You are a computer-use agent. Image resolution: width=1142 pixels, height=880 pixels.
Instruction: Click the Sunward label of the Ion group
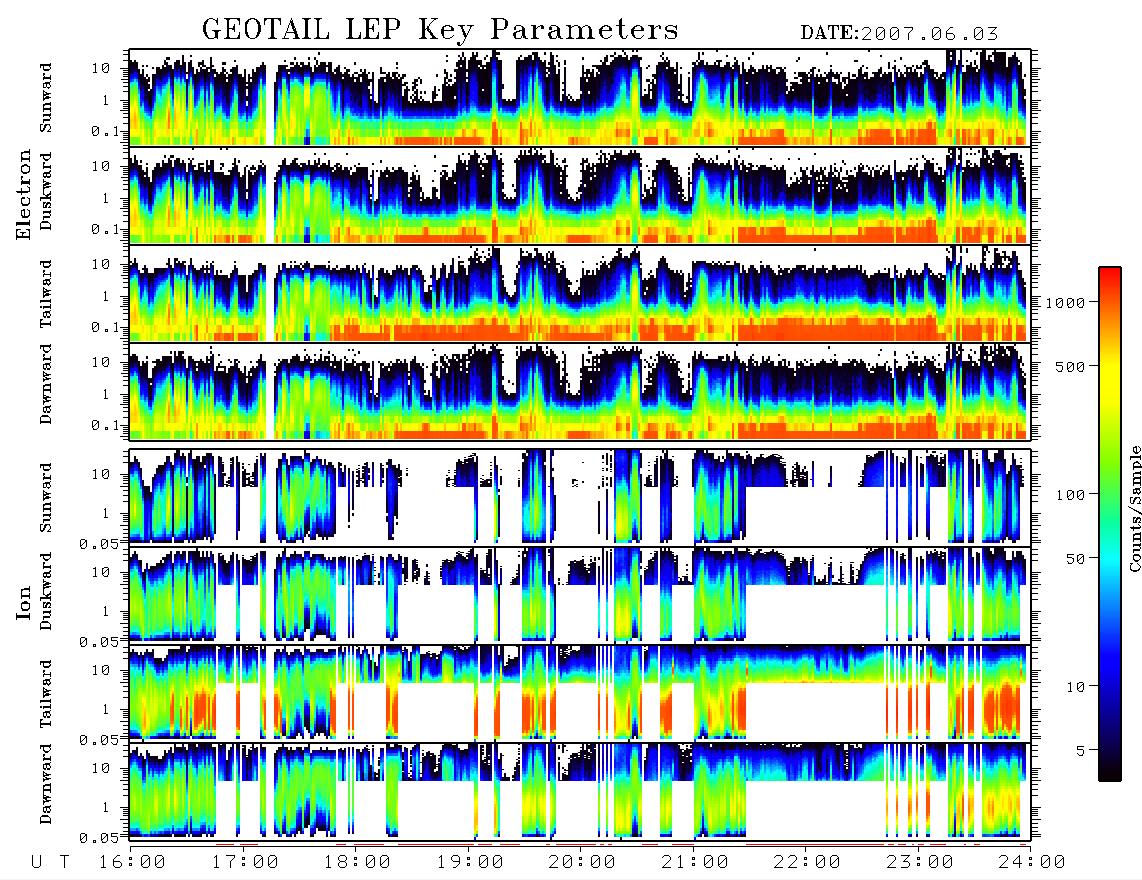[x=45, y=498]
